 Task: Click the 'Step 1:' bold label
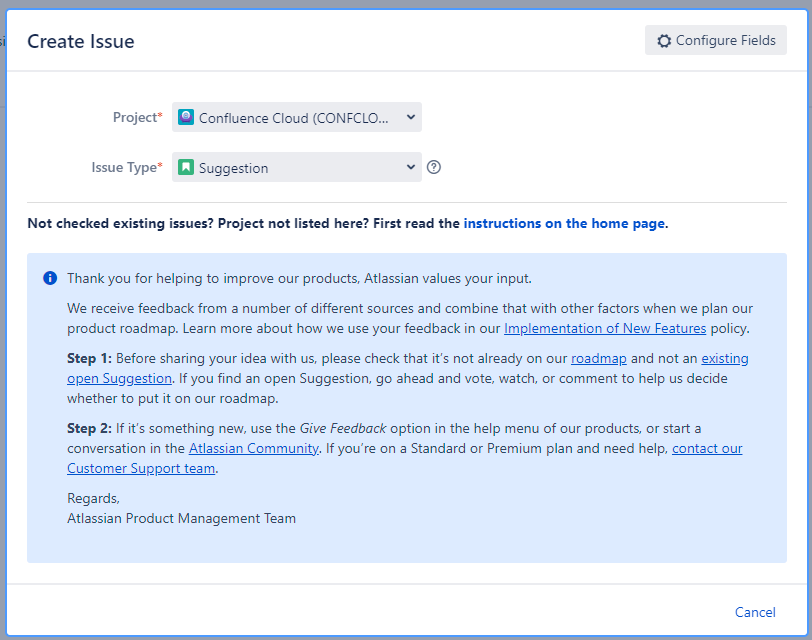pyautogui.click(x=89, y=358)
